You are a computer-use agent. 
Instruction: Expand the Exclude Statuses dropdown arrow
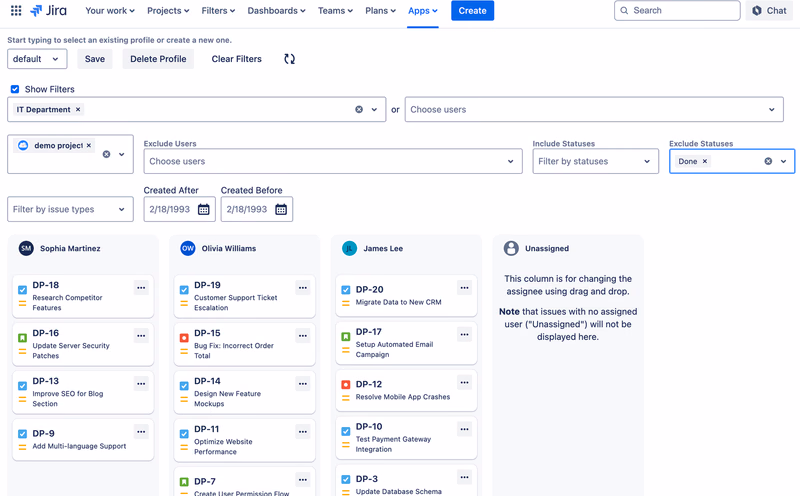click(x=783, y=161)
